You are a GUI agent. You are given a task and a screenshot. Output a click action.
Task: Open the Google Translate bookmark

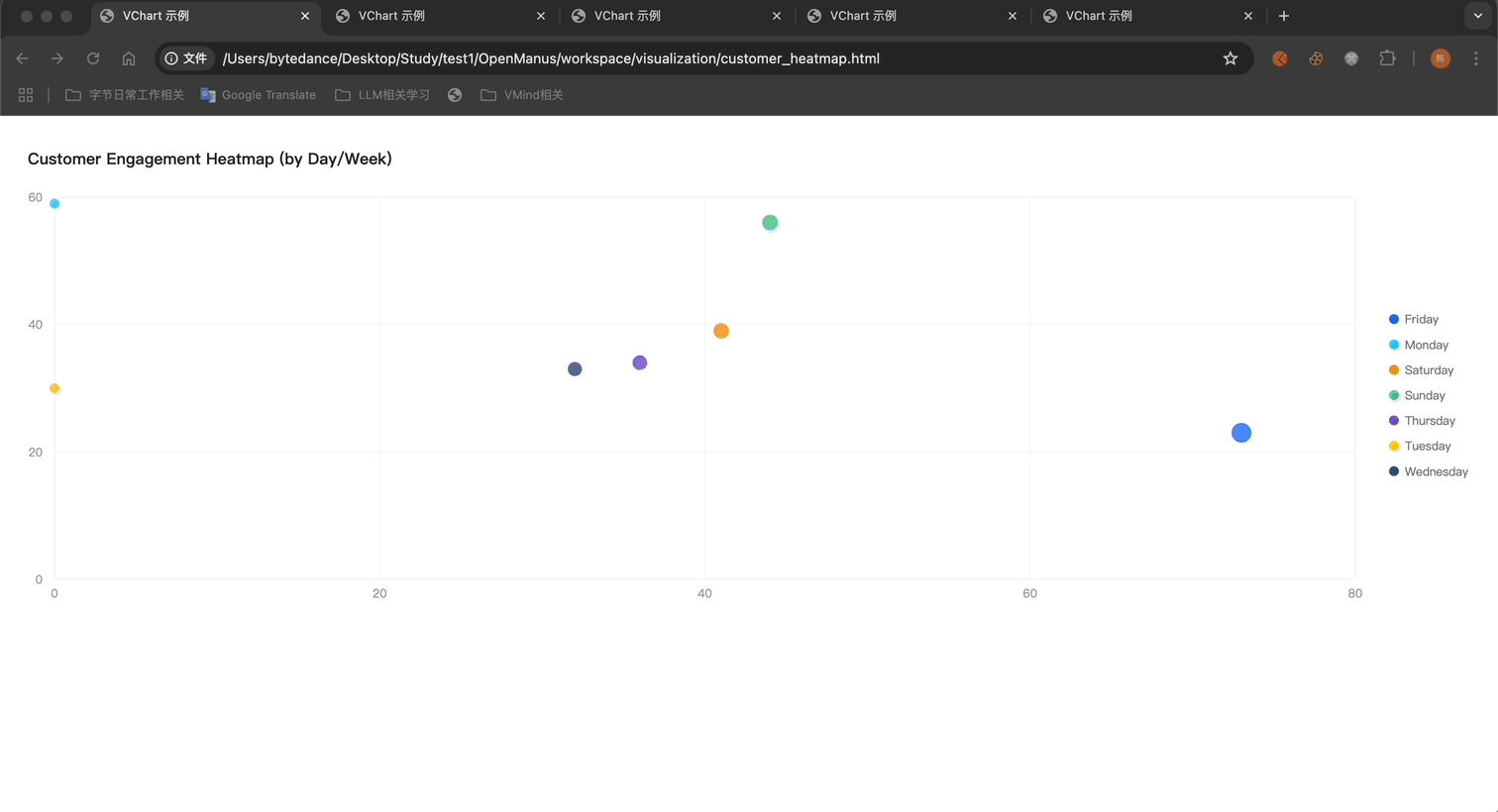click(258, 95)
